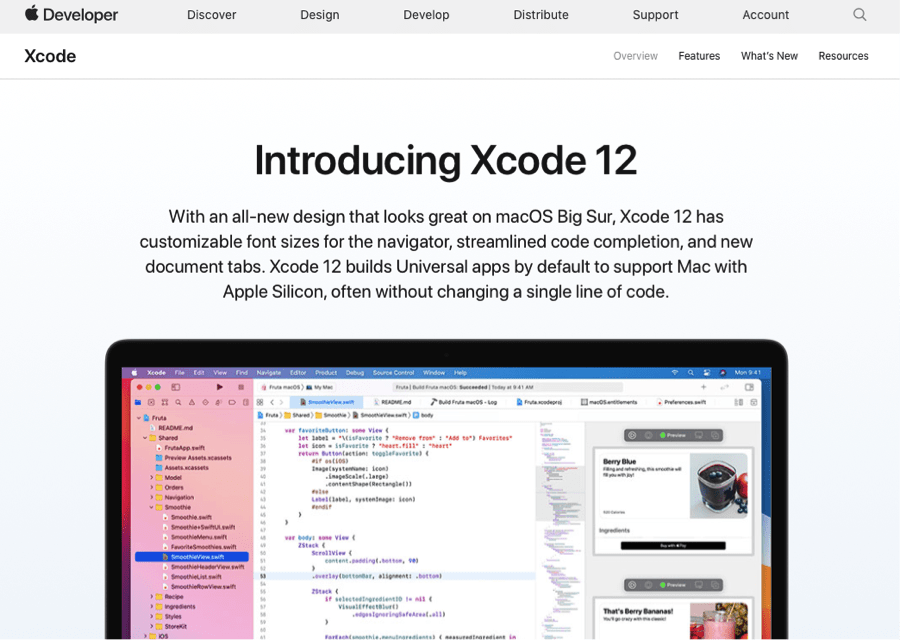This screenshot has width=900, height=640.
Task: Click the Stop button in Xcode toolbar
Action: (x=241, y=387)
